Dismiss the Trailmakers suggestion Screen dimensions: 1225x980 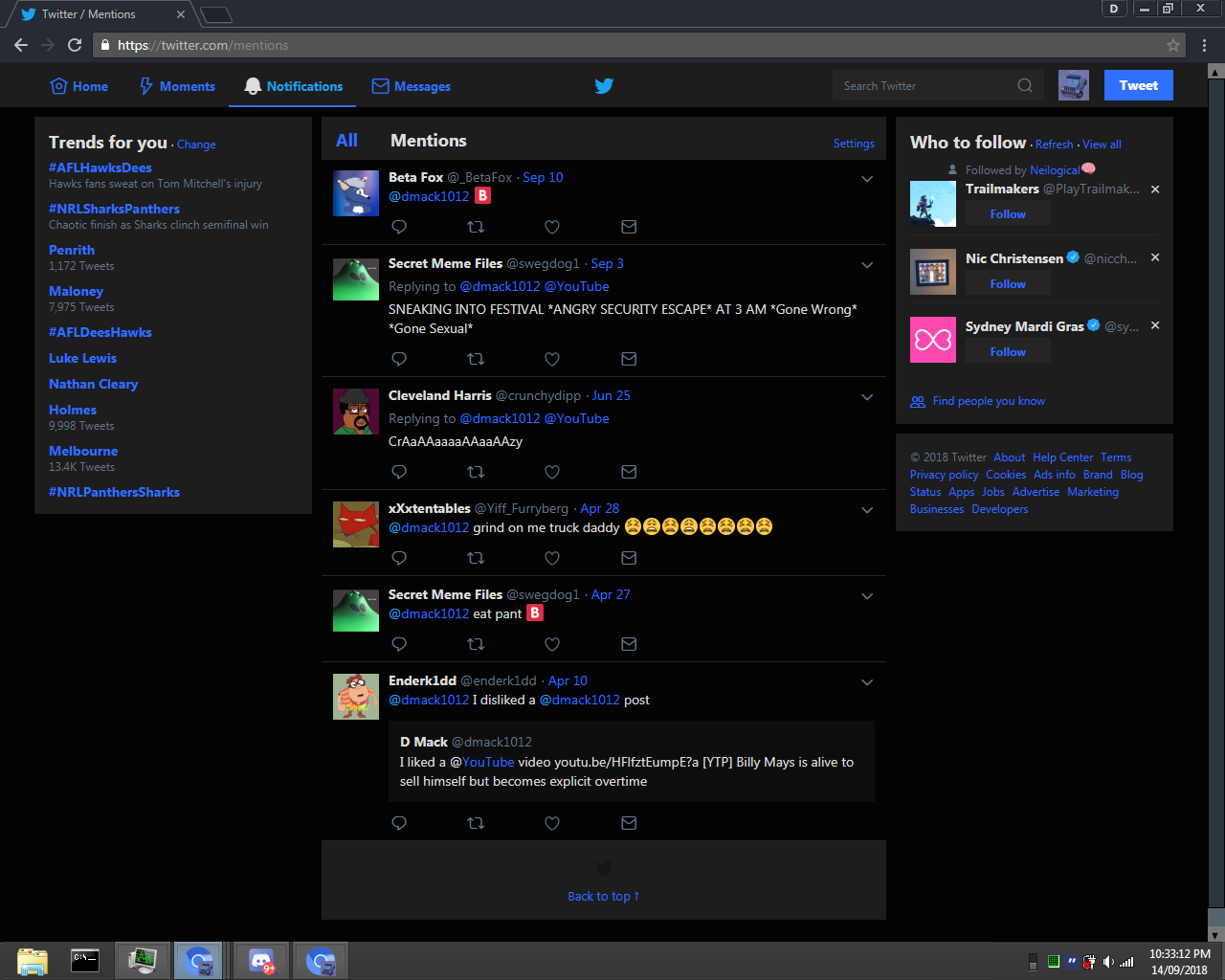(x=1155, y=189)
